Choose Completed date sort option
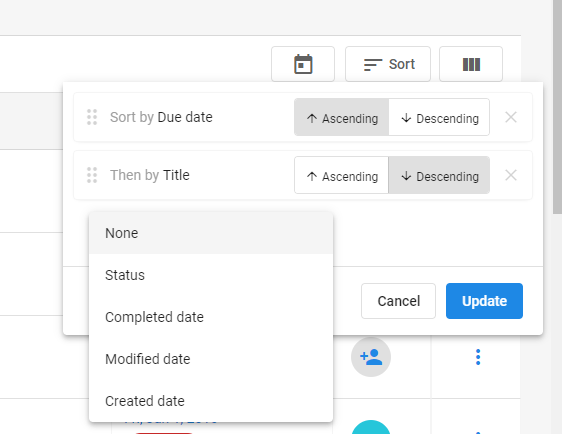 [211, 317]
